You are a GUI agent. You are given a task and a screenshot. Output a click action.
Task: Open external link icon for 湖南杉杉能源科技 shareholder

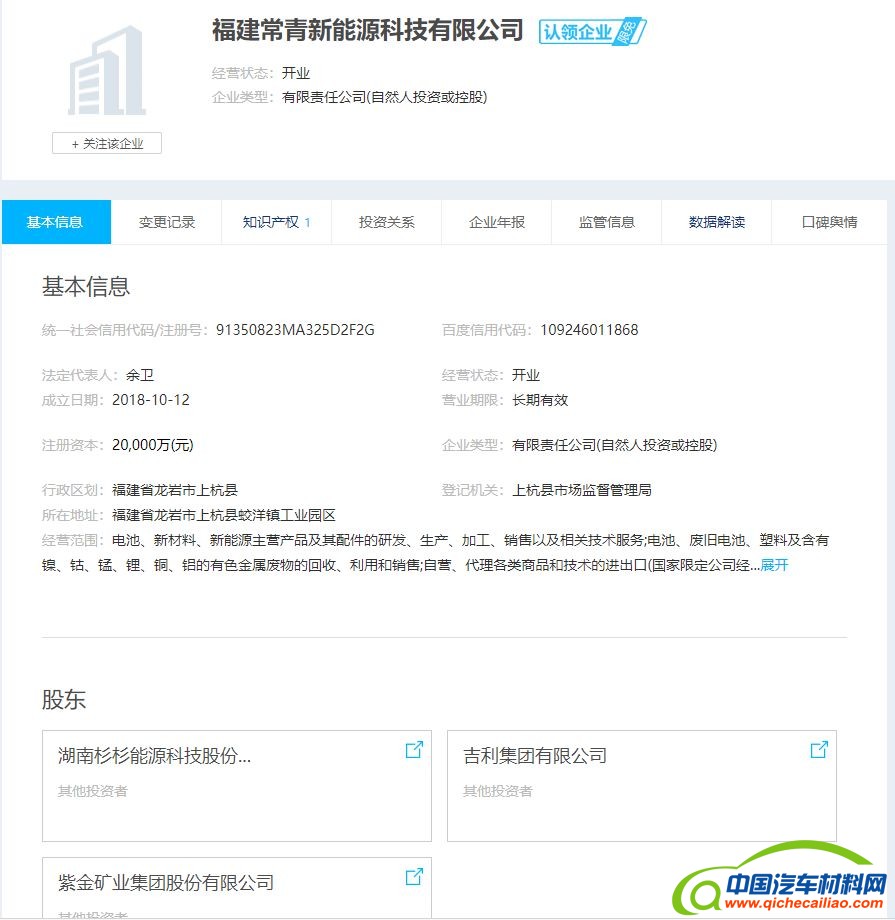[414, 750]
